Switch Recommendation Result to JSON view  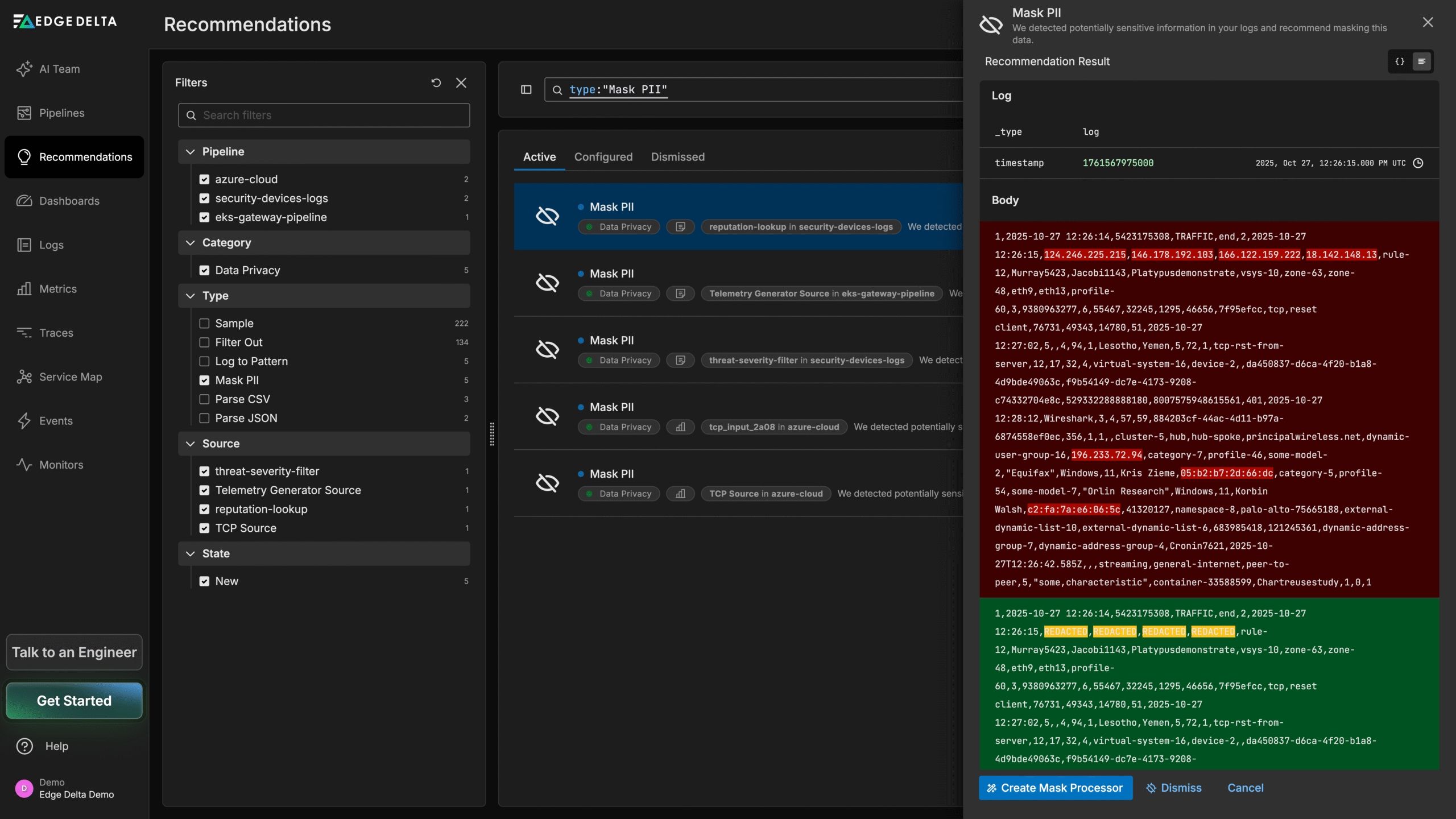pyautogui.click(x=1400, y=61)
